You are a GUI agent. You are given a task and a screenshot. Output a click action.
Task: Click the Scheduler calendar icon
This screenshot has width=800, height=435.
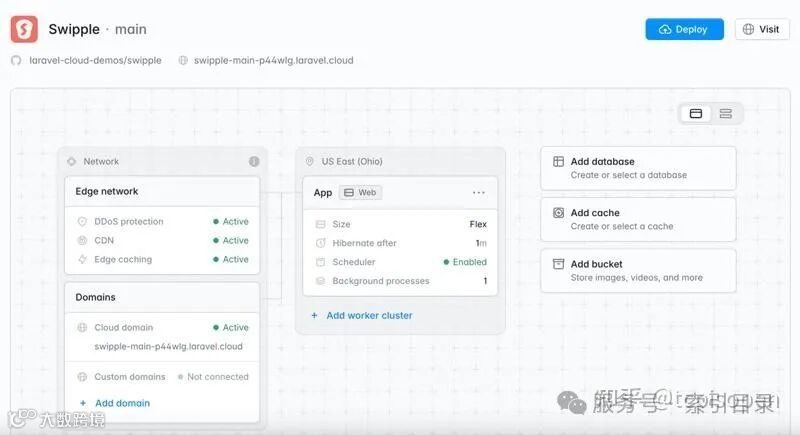pos(320,262)
